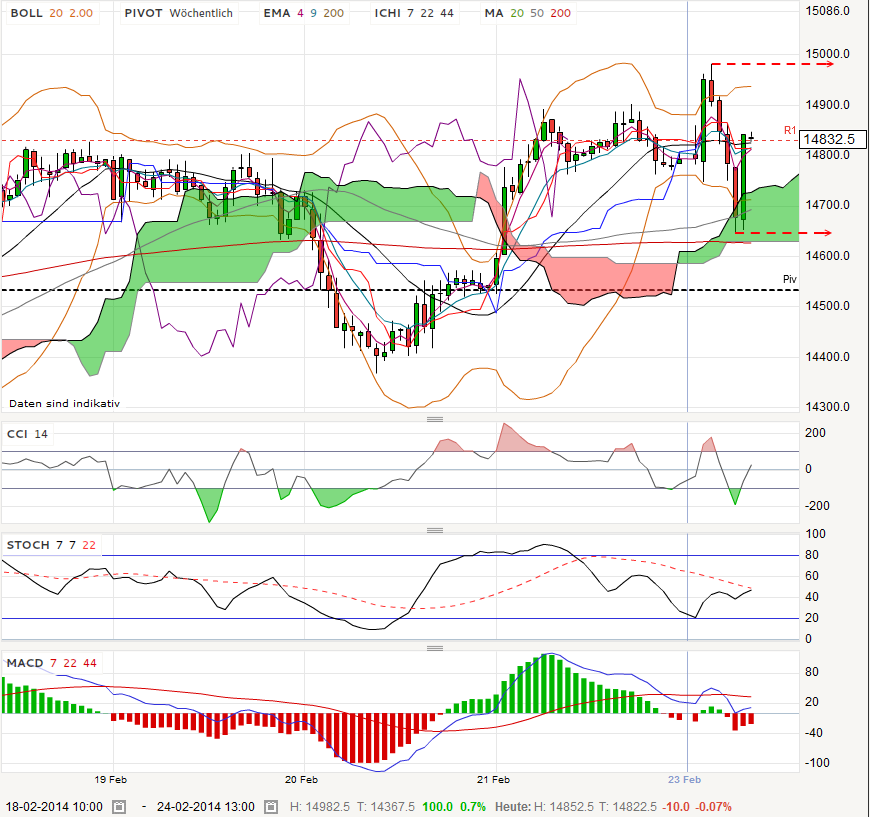Click the 14500.0 price axis label
The height and width of the screenshot is (817, 870).
tap(827, 306)
